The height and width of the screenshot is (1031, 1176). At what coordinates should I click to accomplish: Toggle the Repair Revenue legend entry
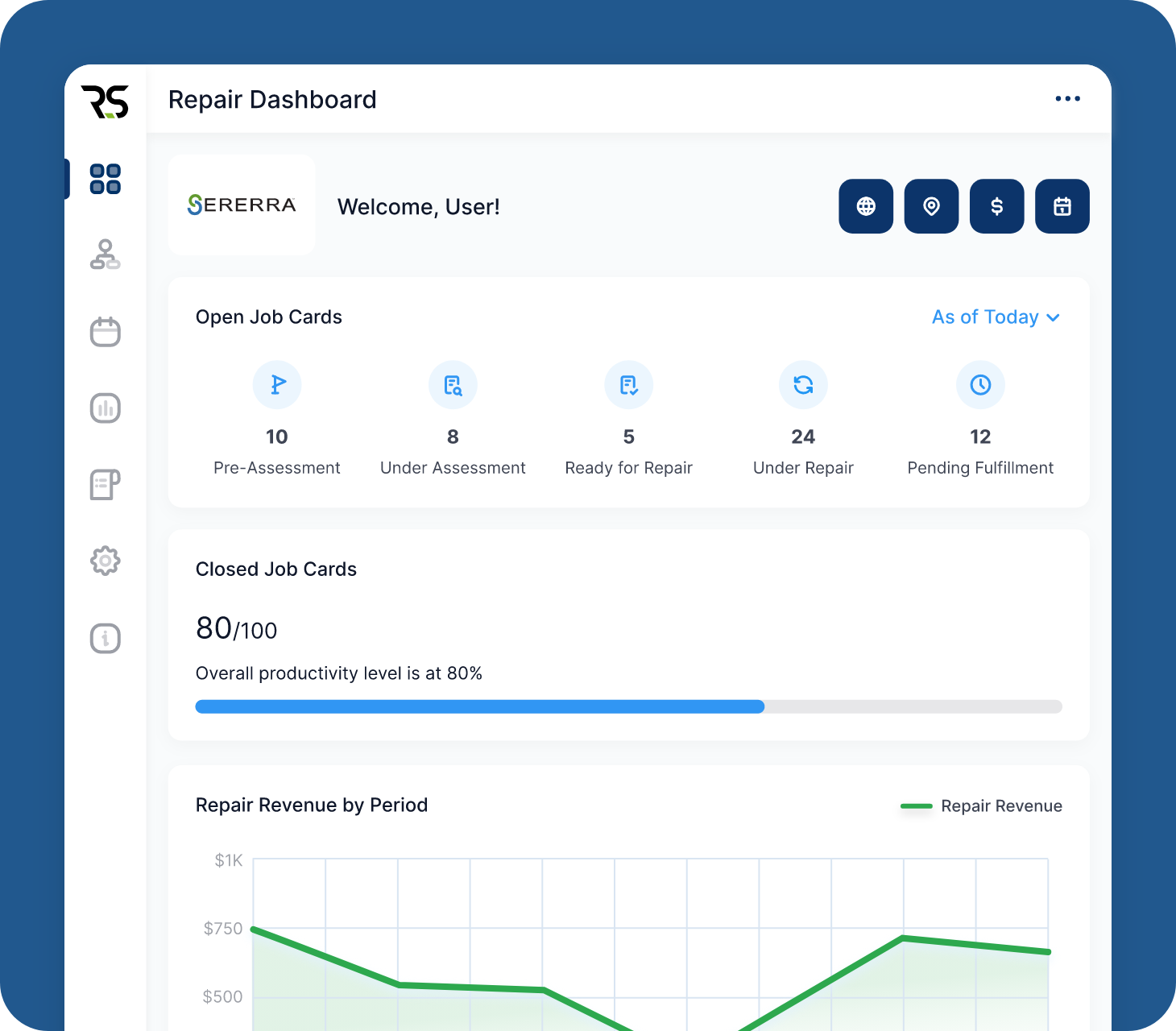pyautogui.click(x=981, y=806)
